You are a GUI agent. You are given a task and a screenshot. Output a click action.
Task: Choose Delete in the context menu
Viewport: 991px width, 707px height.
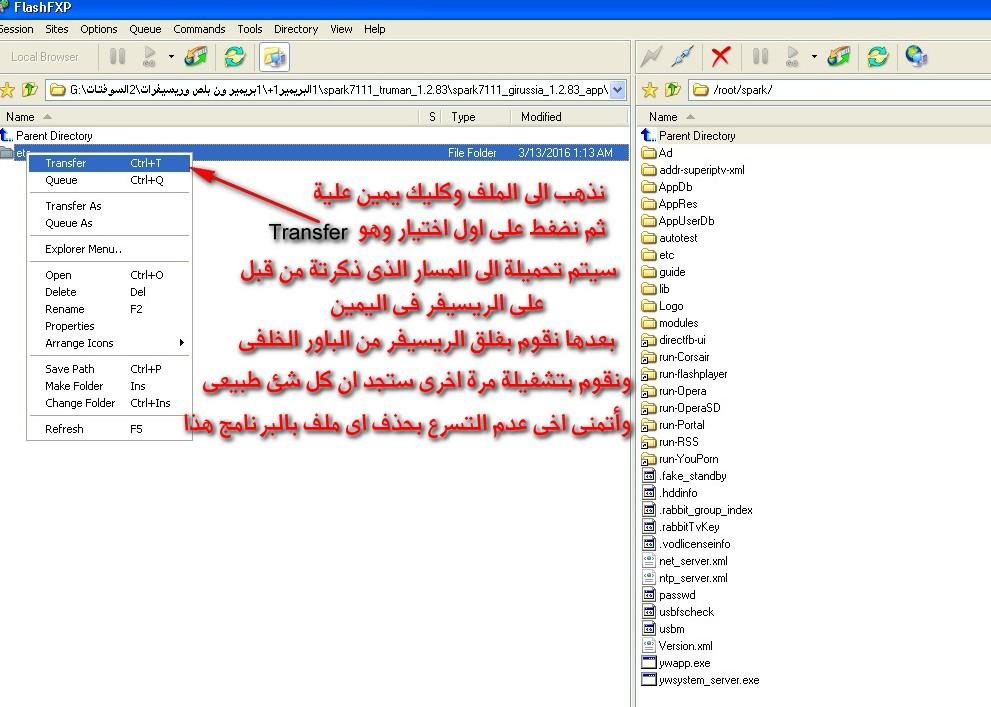tap(109, 292)
